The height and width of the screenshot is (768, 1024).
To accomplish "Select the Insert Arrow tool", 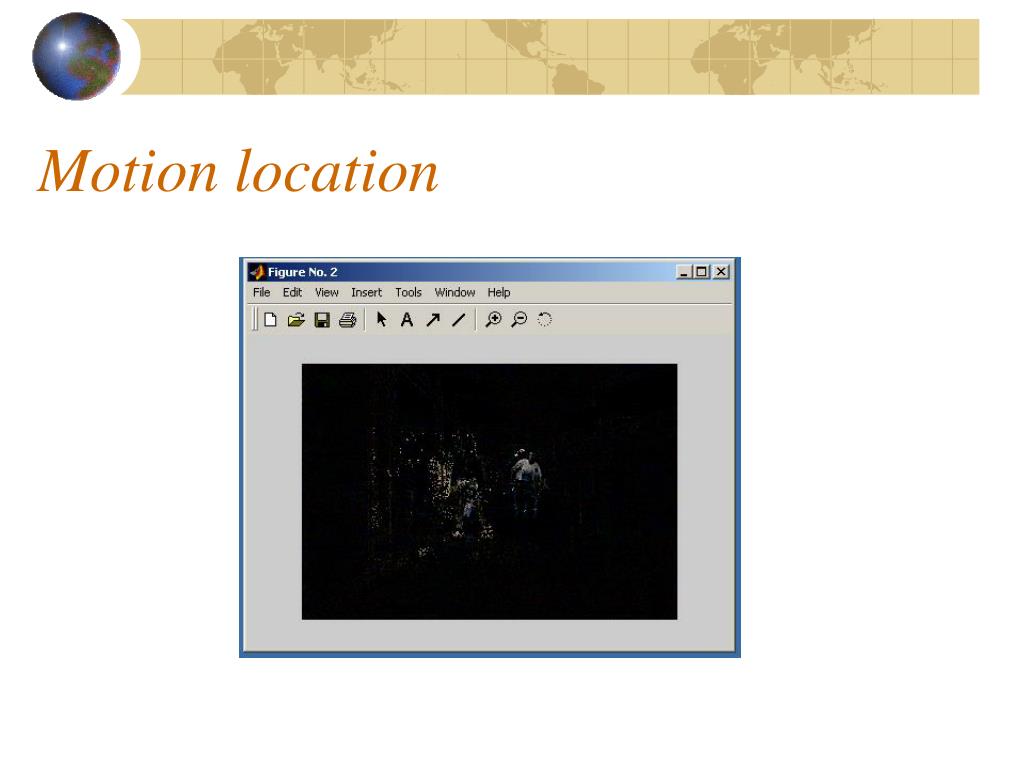I will tap(433, 319).
